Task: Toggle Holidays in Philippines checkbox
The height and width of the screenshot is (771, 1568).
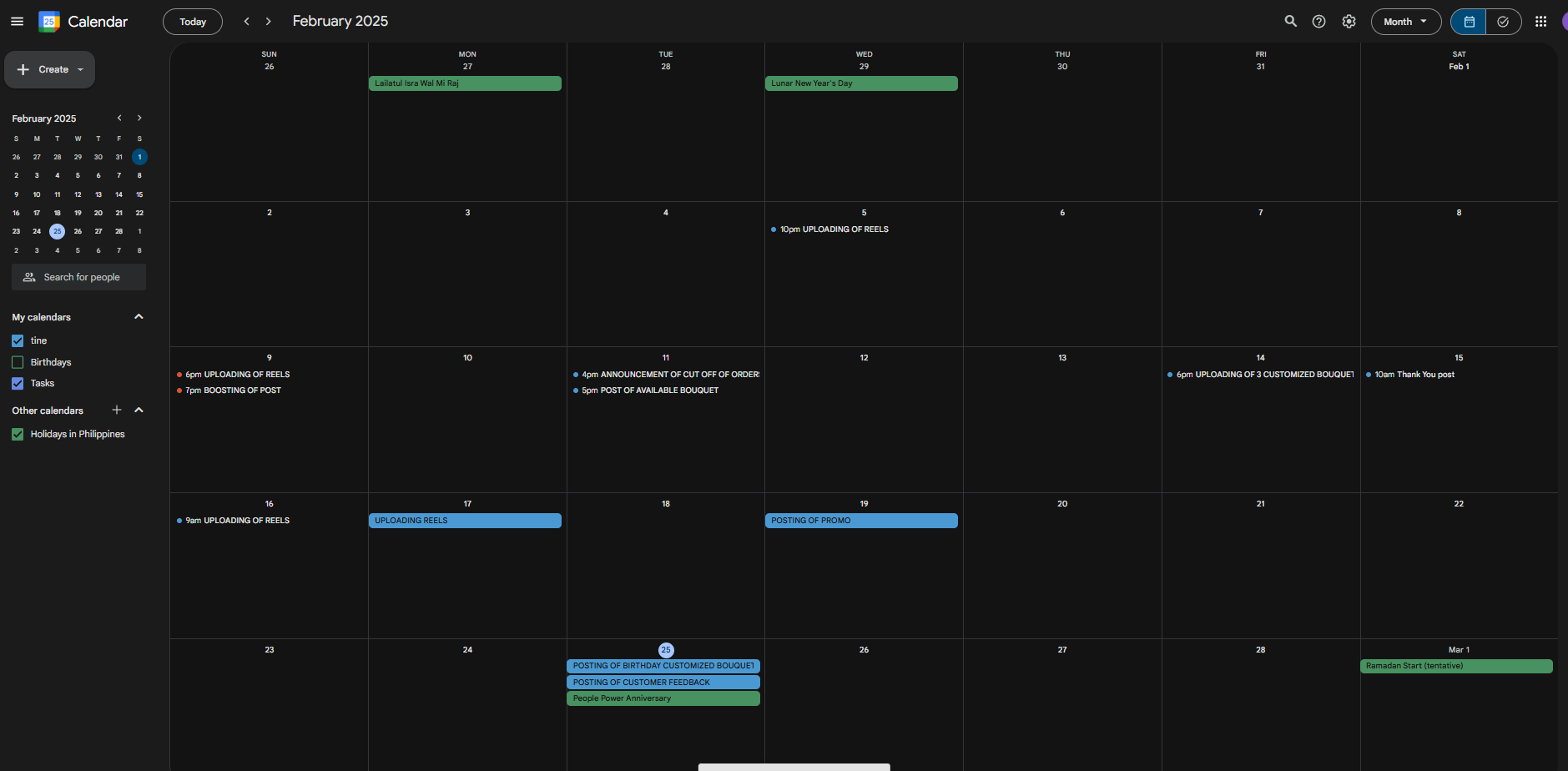Action: (18, 434)
